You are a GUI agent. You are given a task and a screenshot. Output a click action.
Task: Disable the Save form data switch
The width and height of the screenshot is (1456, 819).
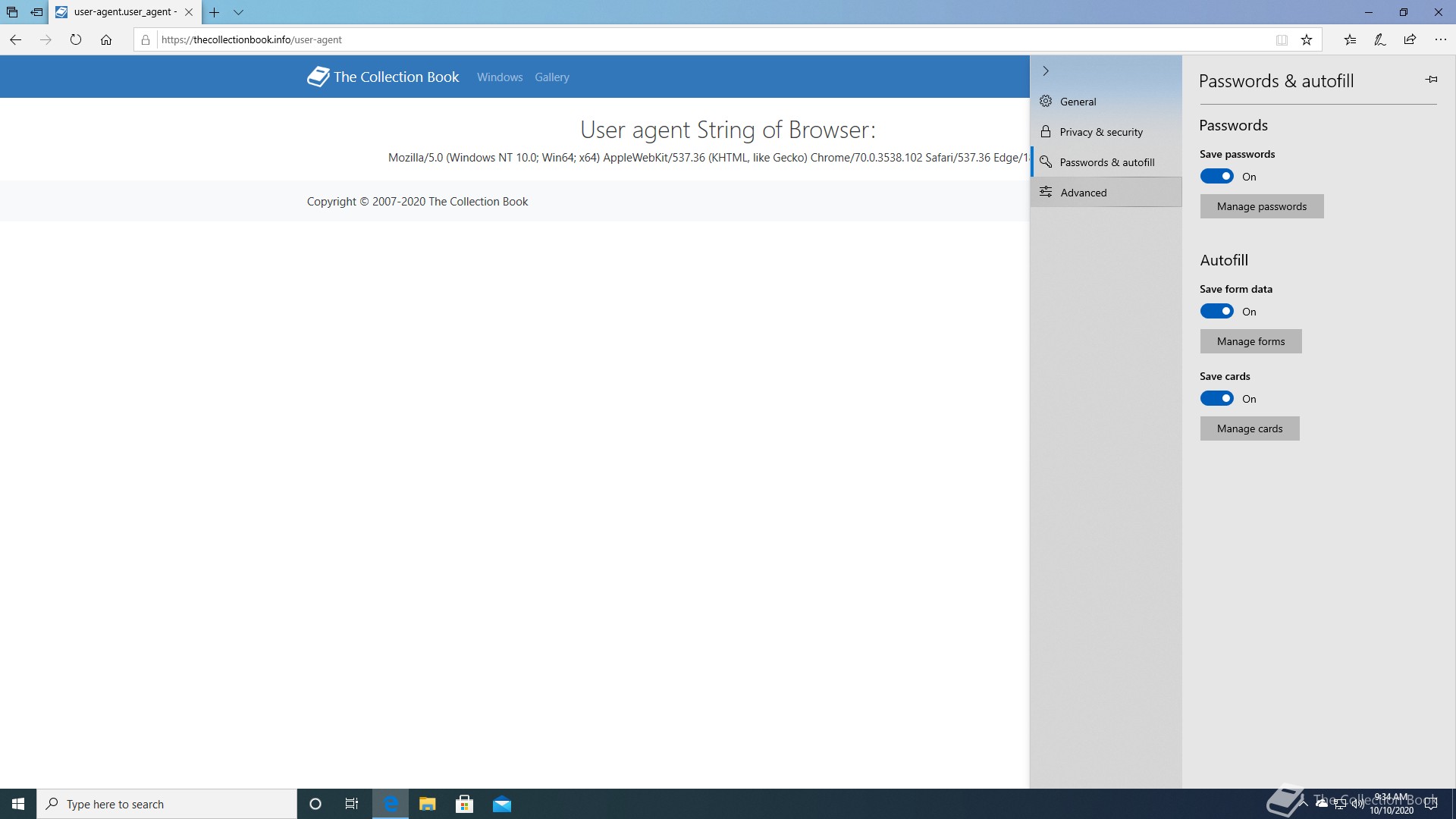[x=1216, y=311]
